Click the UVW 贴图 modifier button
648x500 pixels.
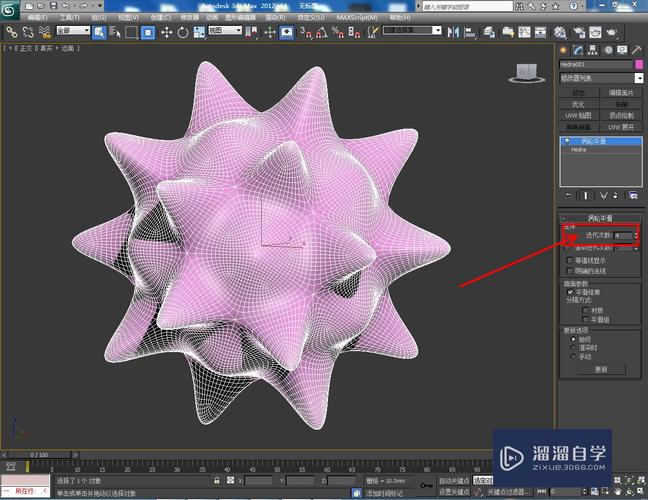(x=579, y=115)
